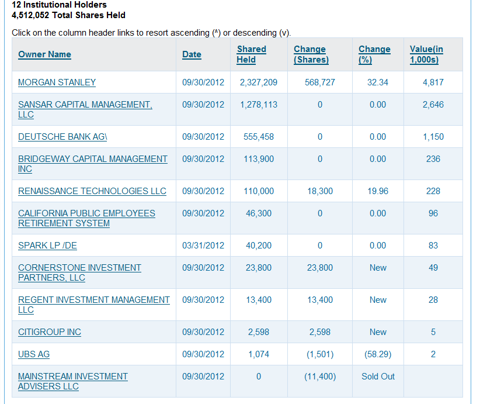The height and width of the screenshot is (404, 480).
Task: Open MAINSTREAM INVESTMENT ADVISERS LLC link
Action: coord(73,381)
